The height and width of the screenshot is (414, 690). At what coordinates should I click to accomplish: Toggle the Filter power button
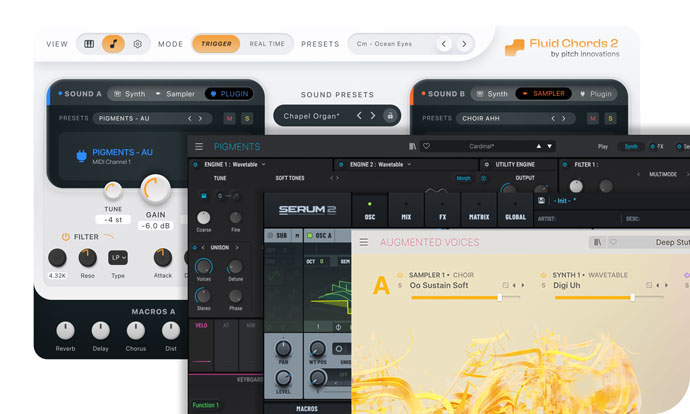(66, 237)
